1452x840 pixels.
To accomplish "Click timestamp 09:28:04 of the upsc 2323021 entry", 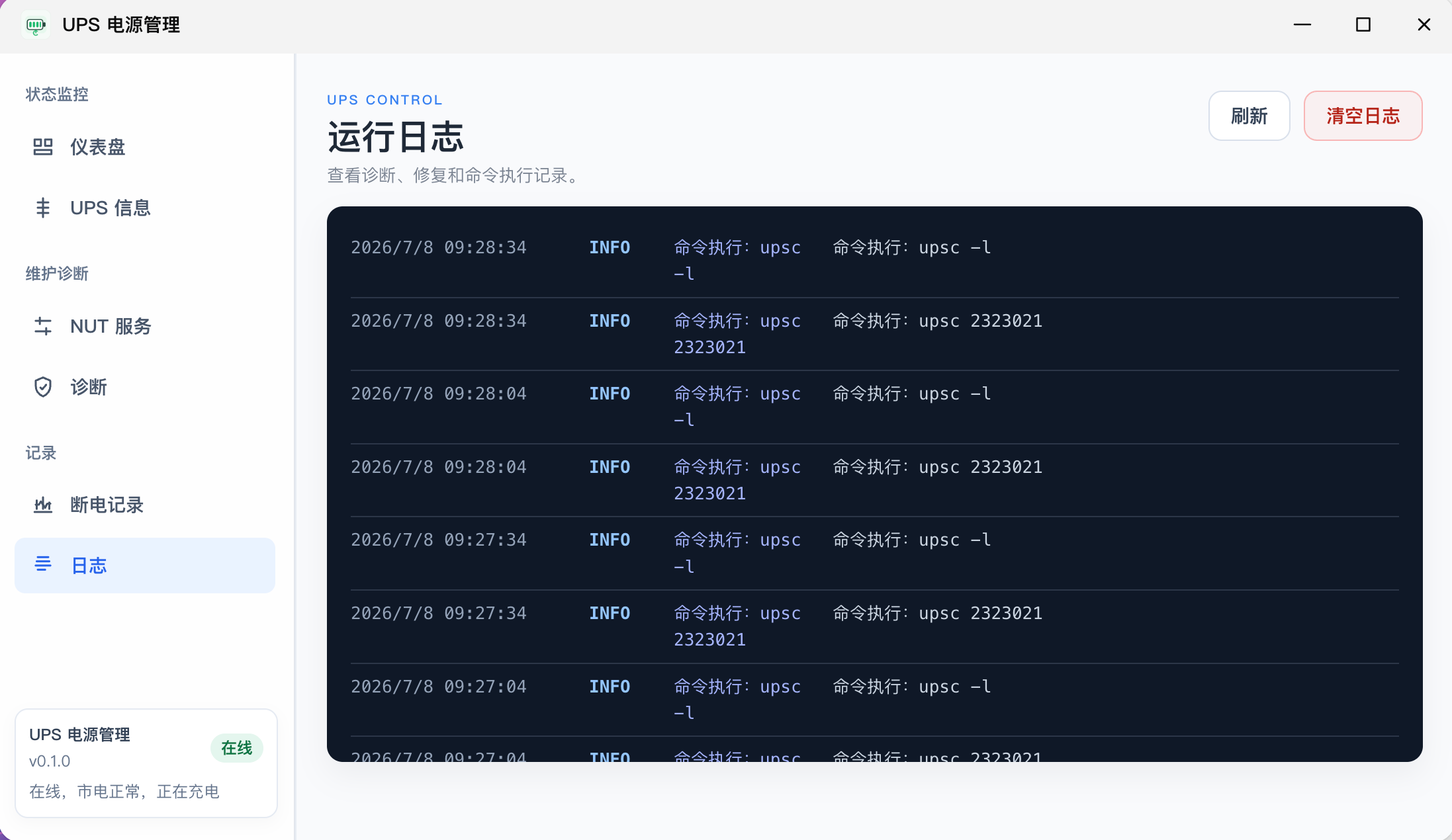I will 439,467.
